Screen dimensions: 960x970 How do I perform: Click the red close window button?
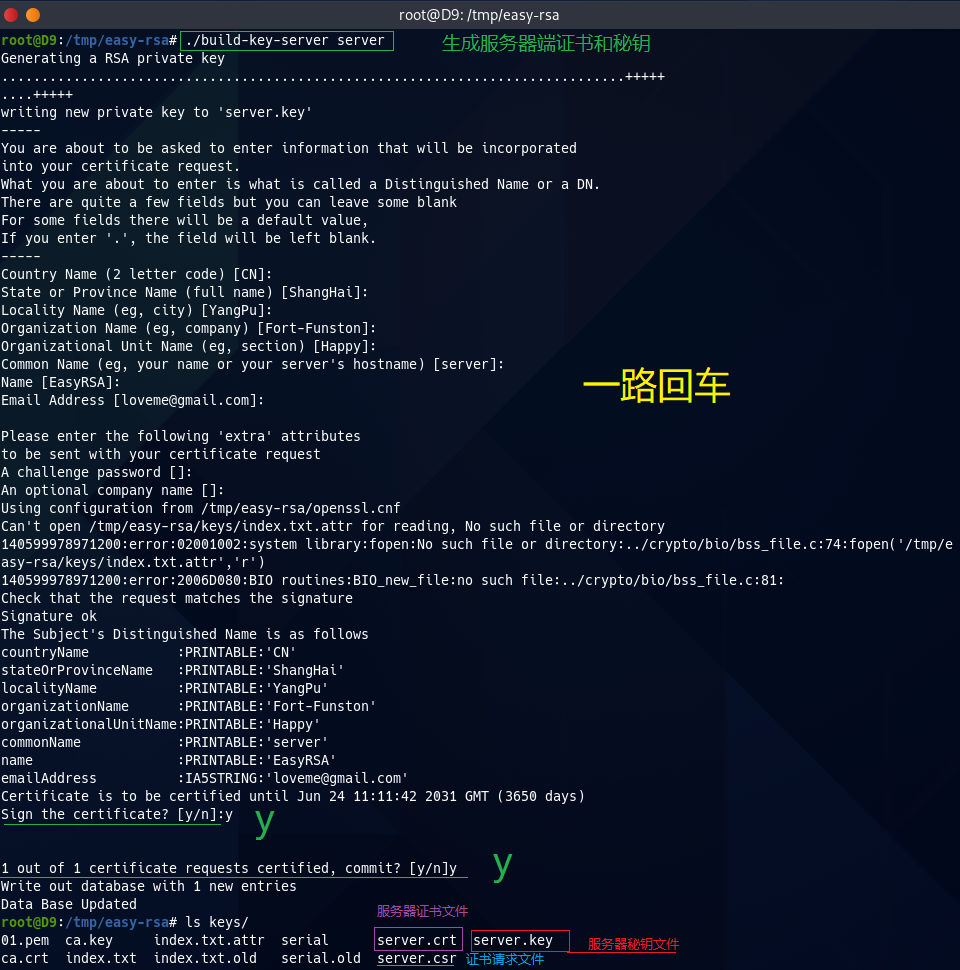pyautogui.click(x=11, y=15)
